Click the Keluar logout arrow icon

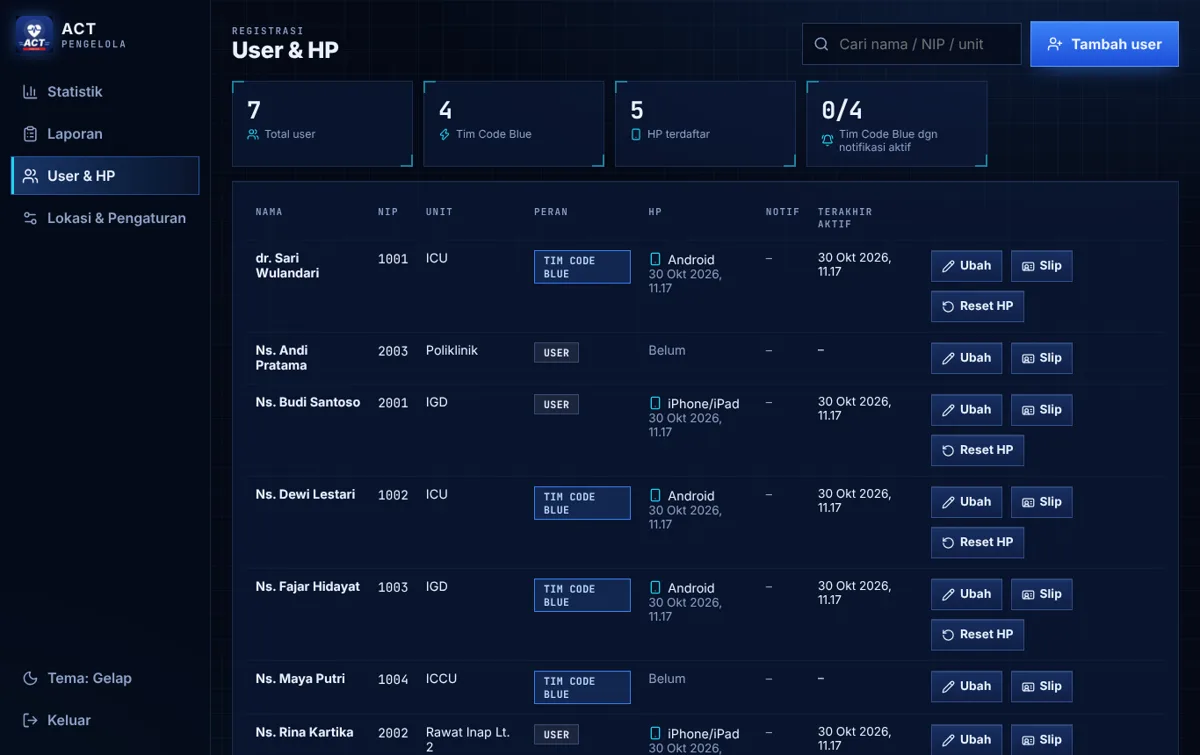point(30,720)
